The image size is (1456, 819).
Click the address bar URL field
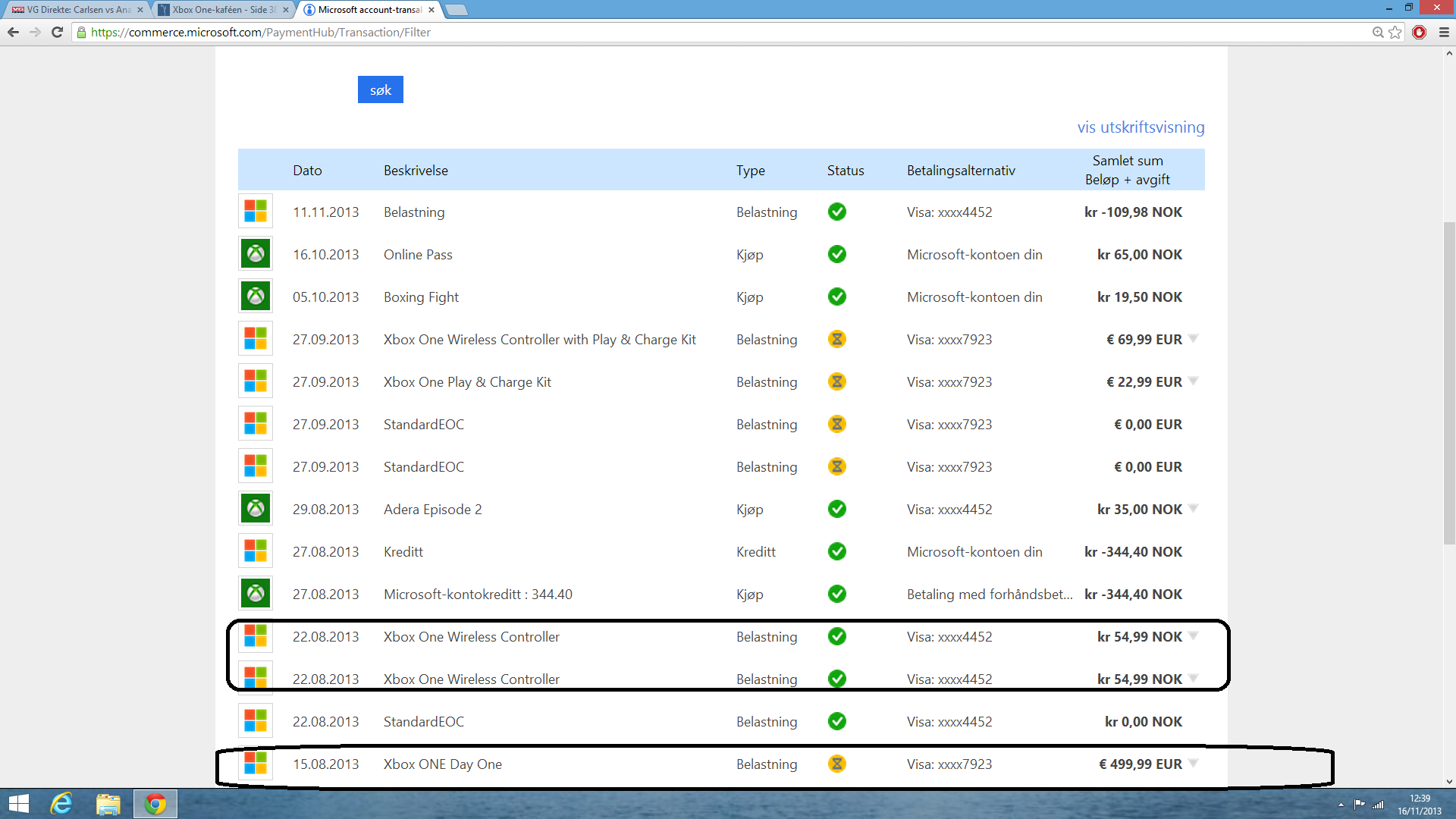[x=720, y=32]
